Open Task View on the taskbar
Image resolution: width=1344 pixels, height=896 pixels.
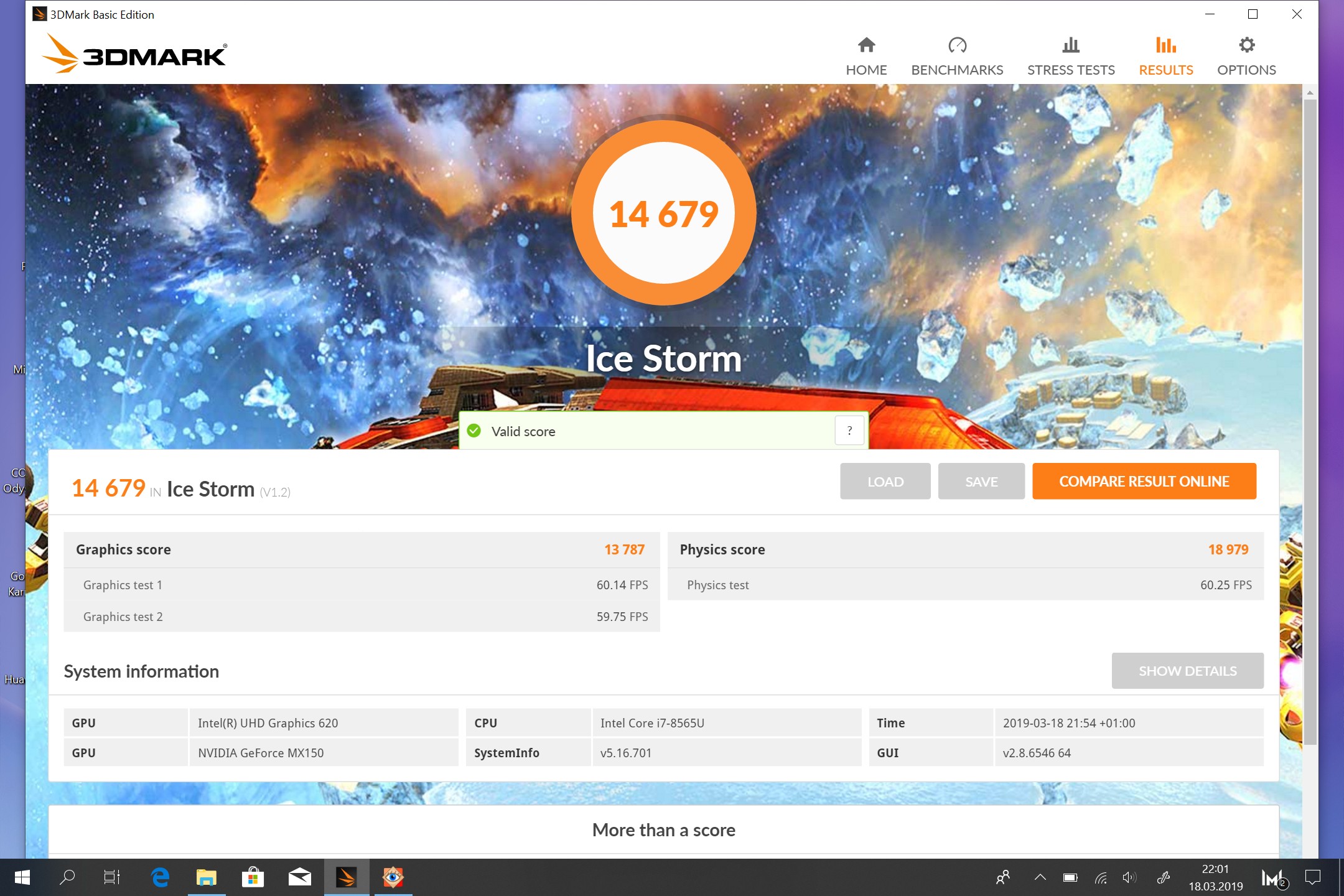pyautogui.click(x=112, y=877)
